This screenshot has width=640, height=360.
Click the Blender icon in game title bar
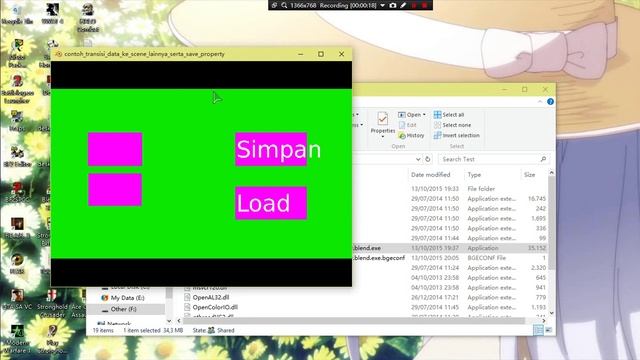[x=58, y=54]
